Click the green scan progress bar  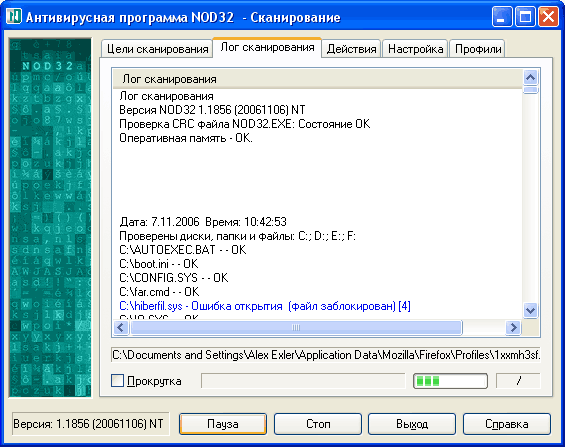450,381
